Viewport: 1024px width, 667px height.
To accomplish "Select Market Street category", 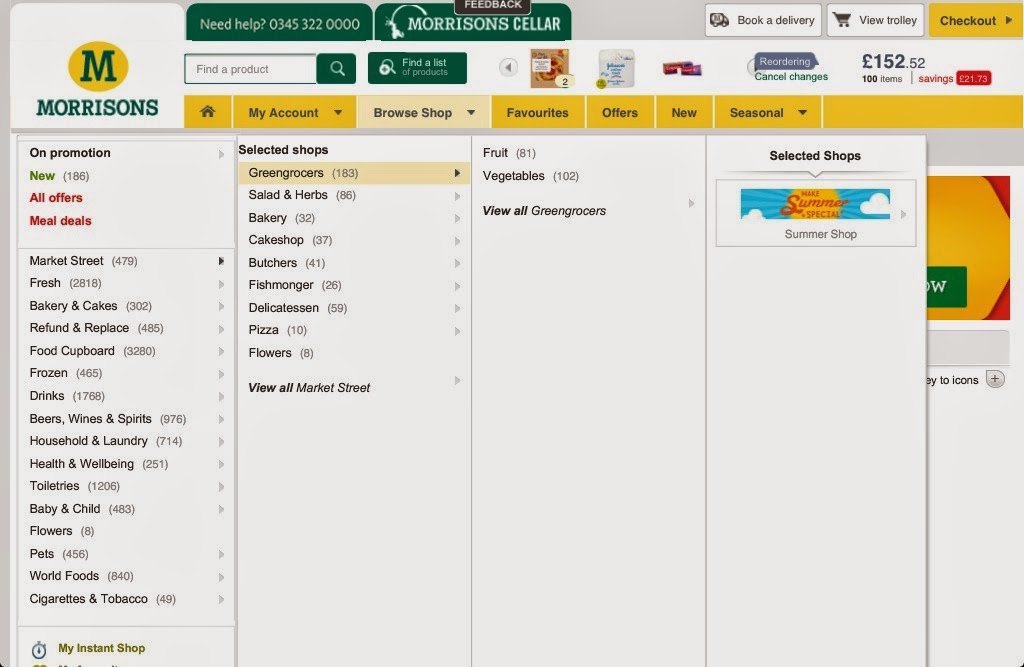I will pos(127,261).
